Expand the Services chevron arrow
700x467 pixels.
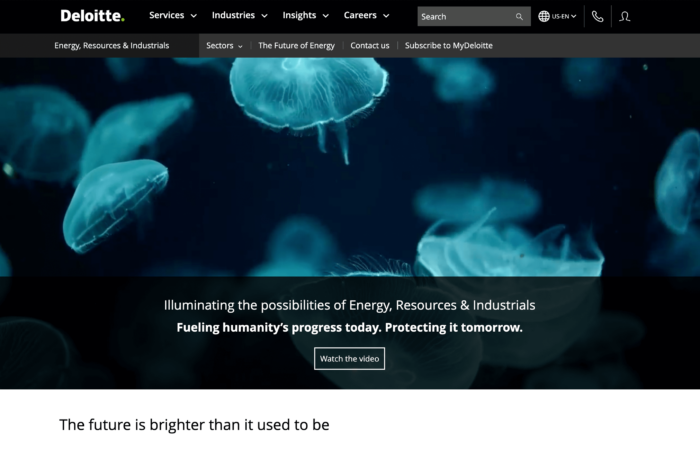coord(194,16)
